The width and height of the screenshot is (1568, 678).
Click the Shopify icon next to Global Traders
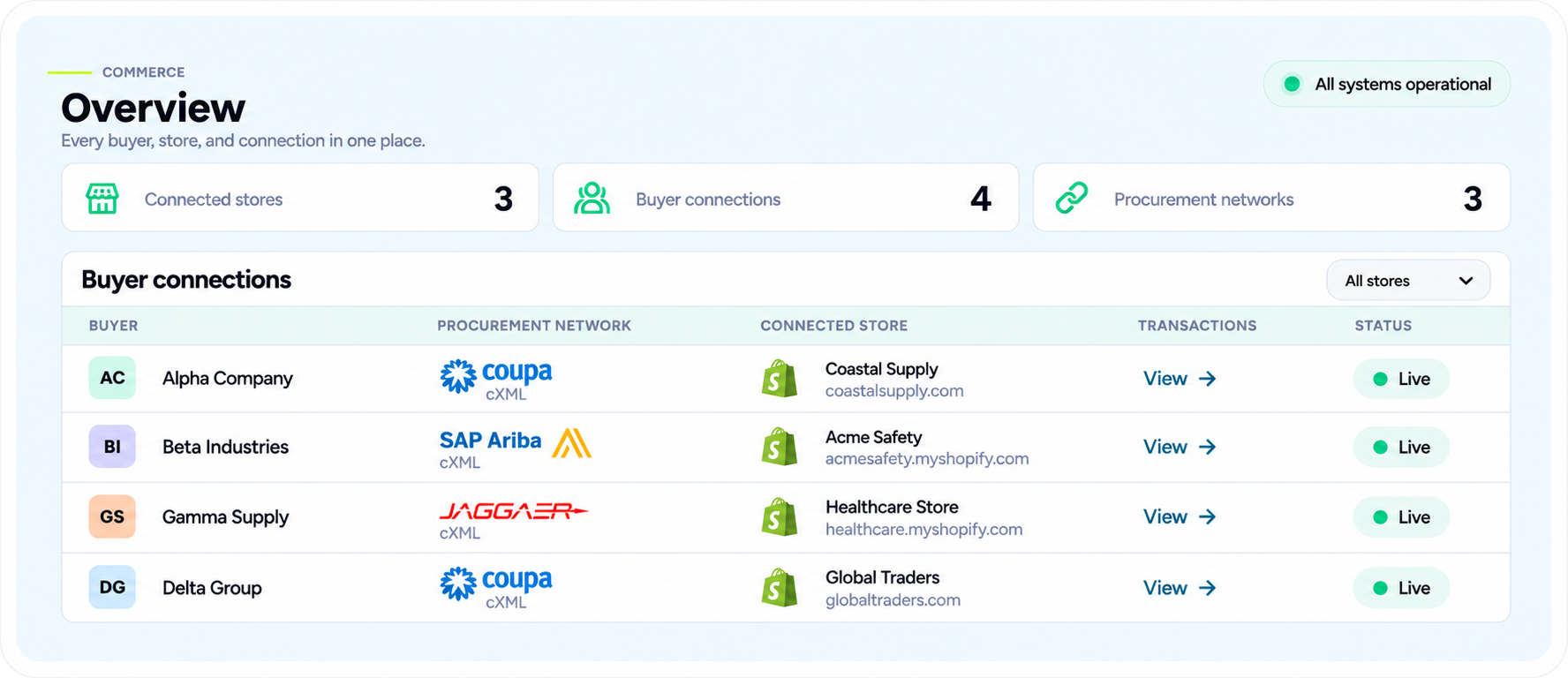[x=780, y=588]
